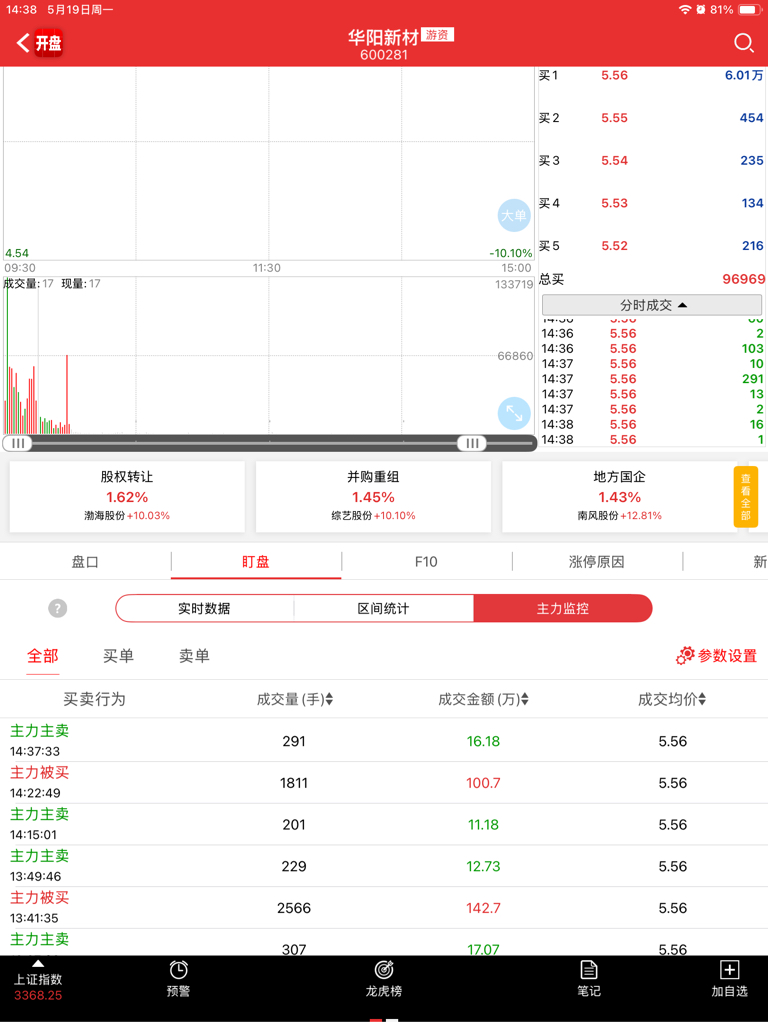Viewport: 768px width, 1024px height.
Task: Open the 龙虎榜 target icon
Action: tap(383, 978)
